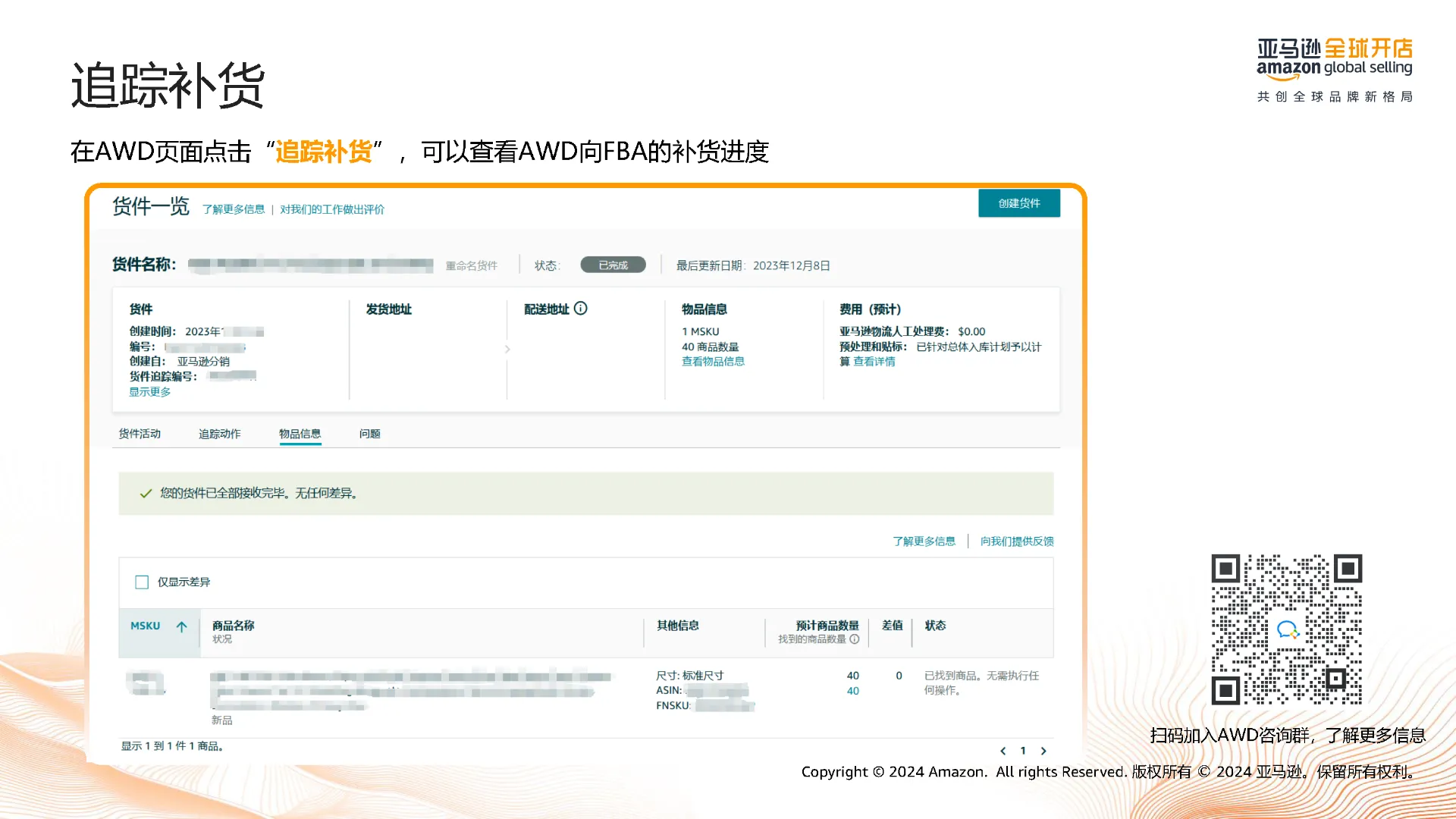Click the QR code image
The height and width of the screenshot is (819, 1456).
(x=1286, y=629)
